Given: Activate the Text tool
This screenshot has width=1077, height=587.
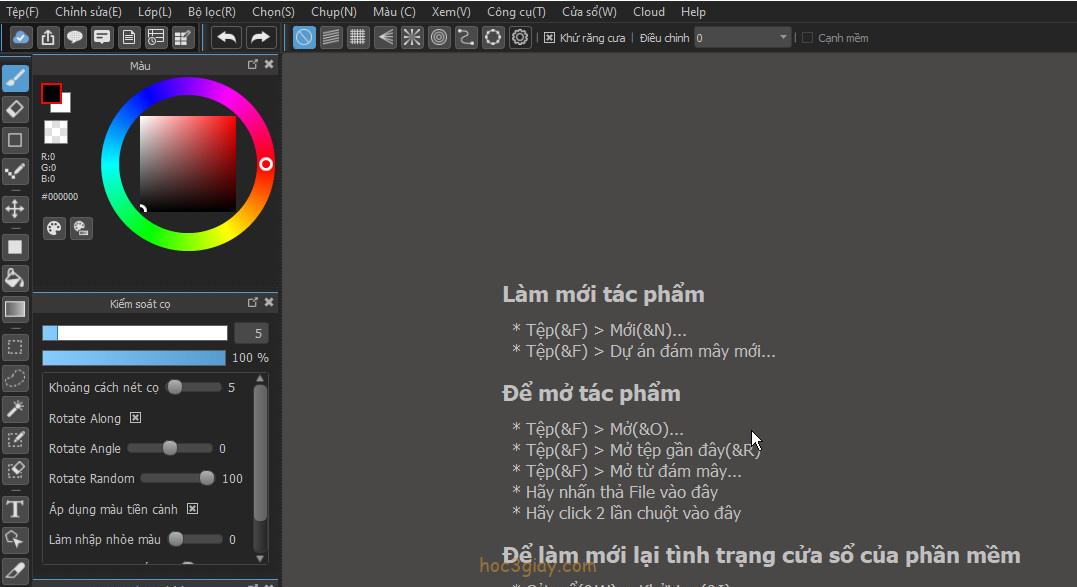Looking at the screenshot, I should [x=15, y=509].
